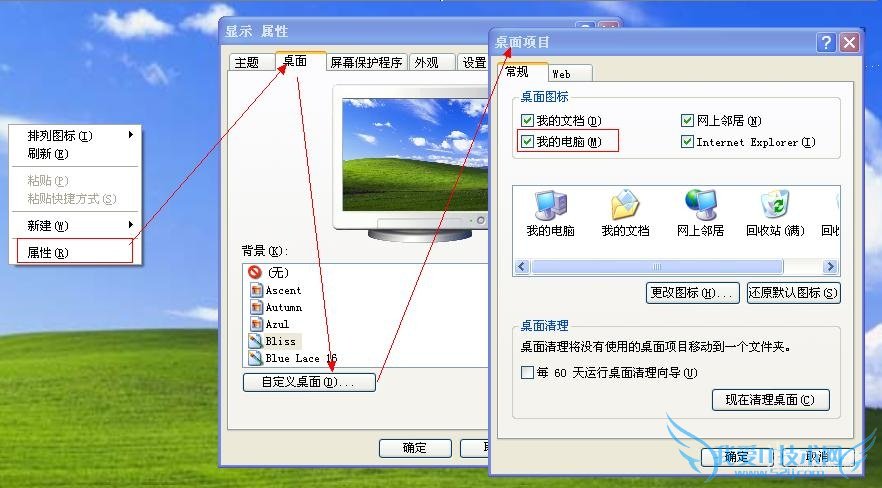Enable 每 60 天运行桌面清理向导 checkbox
Image resolution: width=882 pixels, height=488 pixels.
pos(527,372)
